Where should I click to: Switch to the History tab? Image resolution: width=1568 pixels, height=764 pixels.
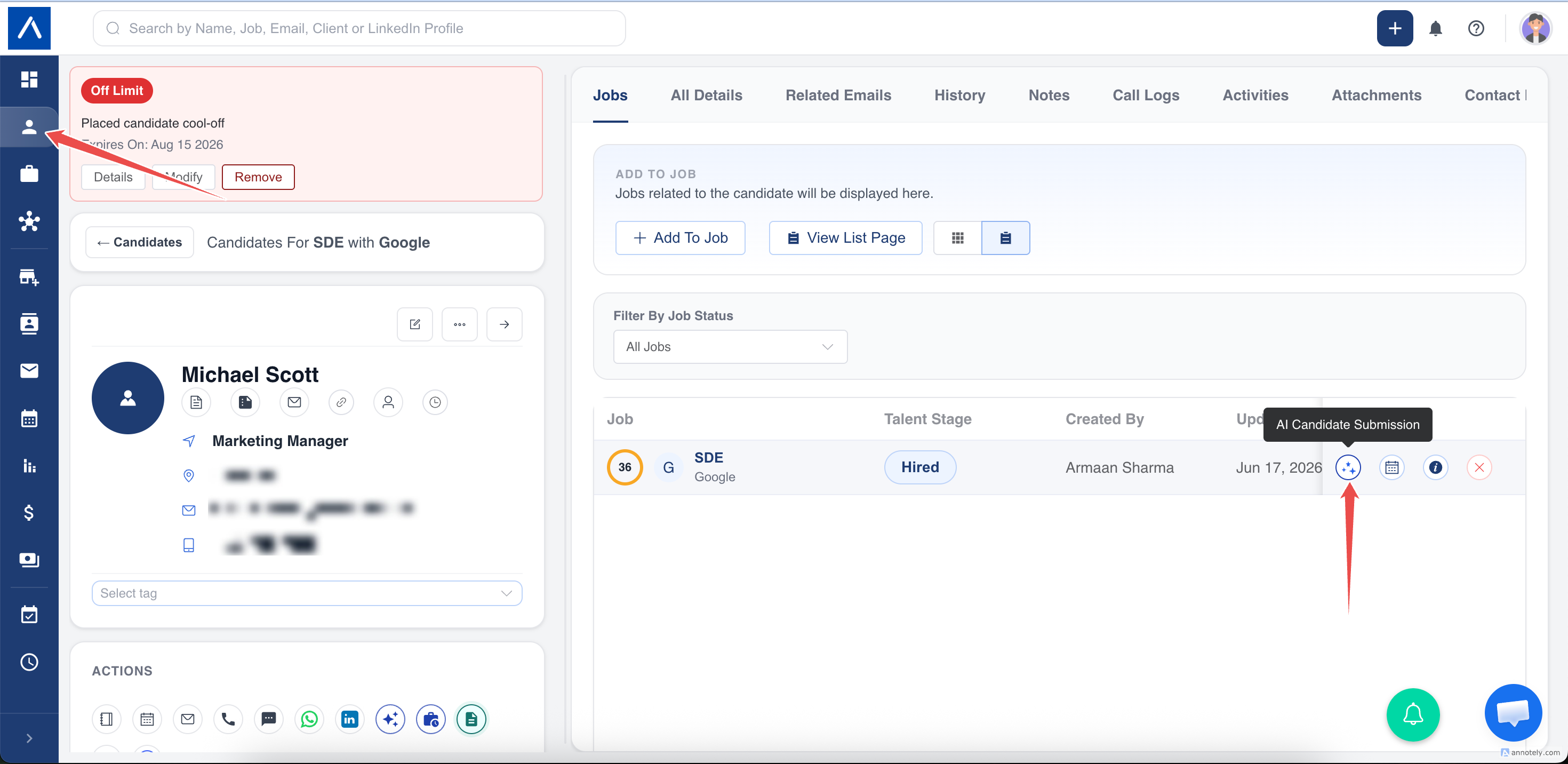pos(959,95)
